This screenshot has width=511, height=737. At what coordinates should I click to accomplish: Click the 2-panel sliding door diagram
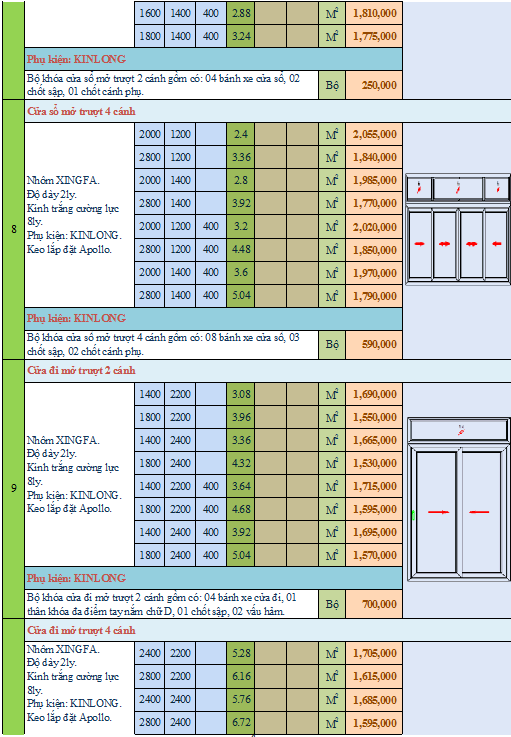(x=458, y=499)
